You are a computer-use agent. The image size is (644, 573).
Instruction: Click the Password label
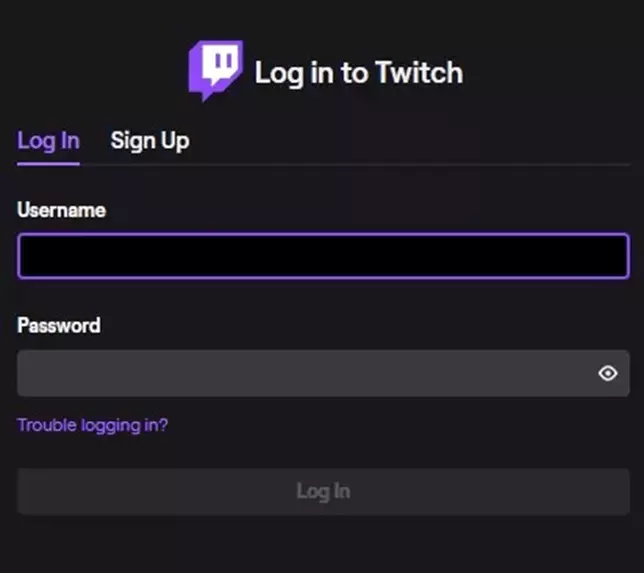[x=58, y=325]
